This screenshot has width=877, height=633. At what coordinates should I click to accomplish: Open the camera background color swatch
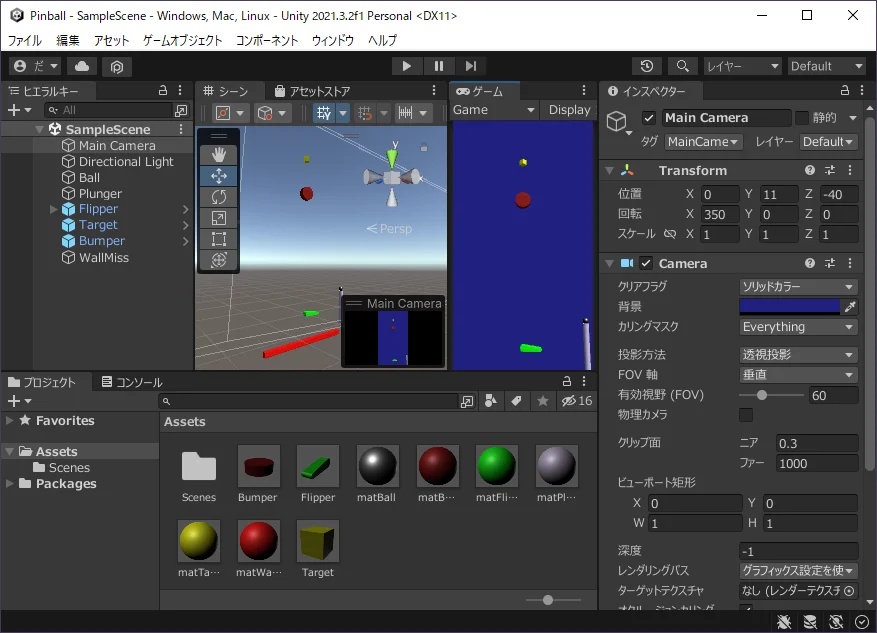[789, 306]
